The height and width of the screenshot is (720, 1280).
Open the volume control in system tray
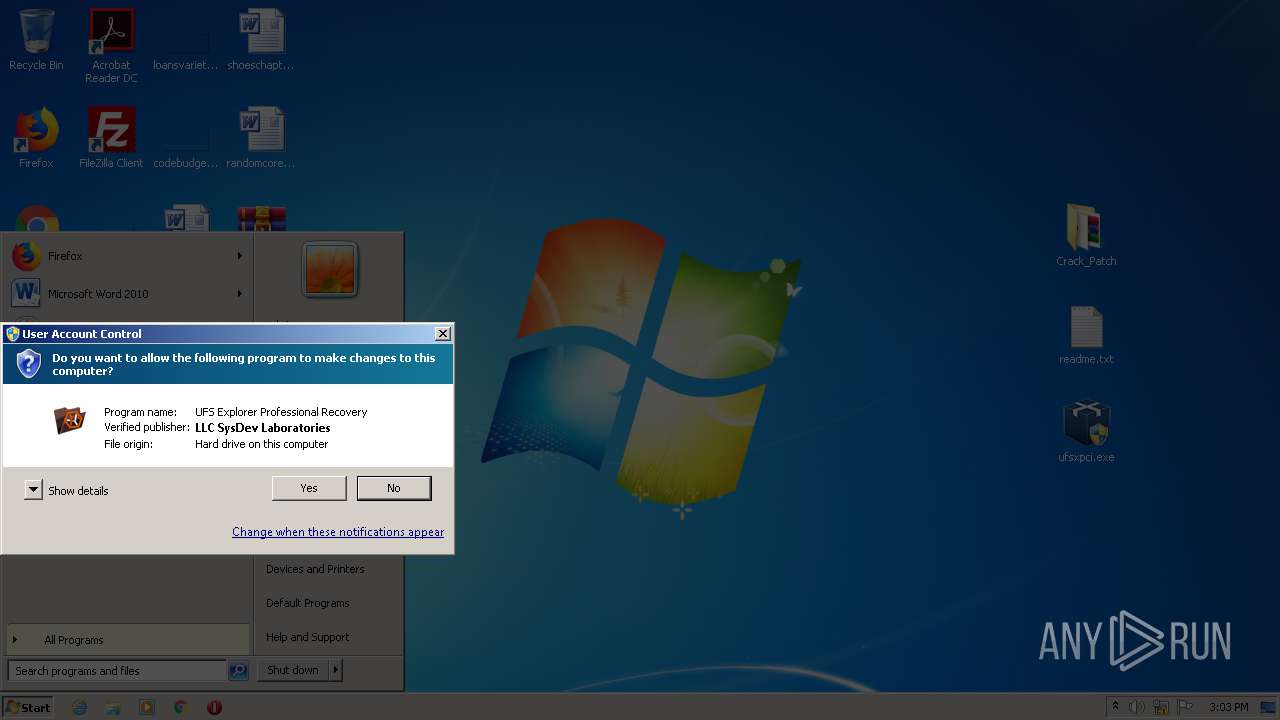tap(1137, 707)
